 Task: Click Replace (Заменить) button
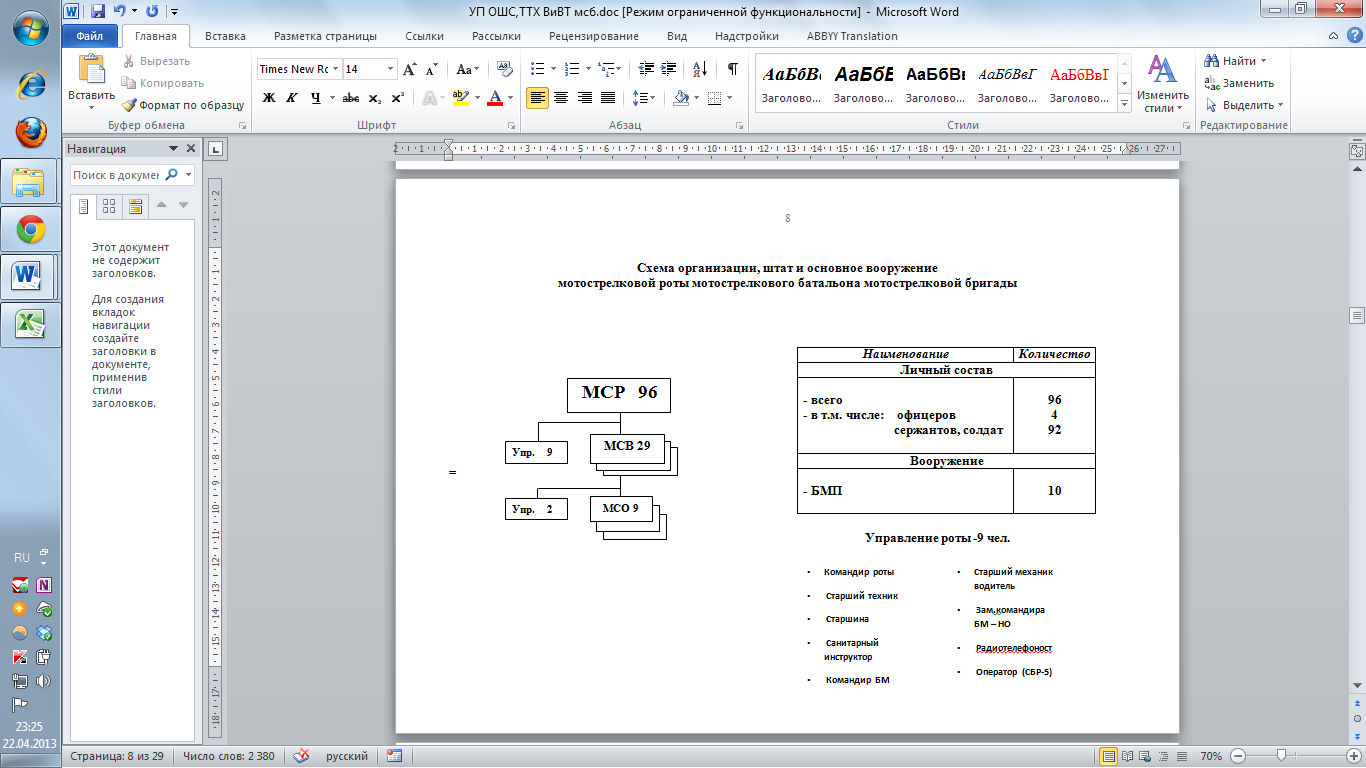click(x=1239, y=83)
